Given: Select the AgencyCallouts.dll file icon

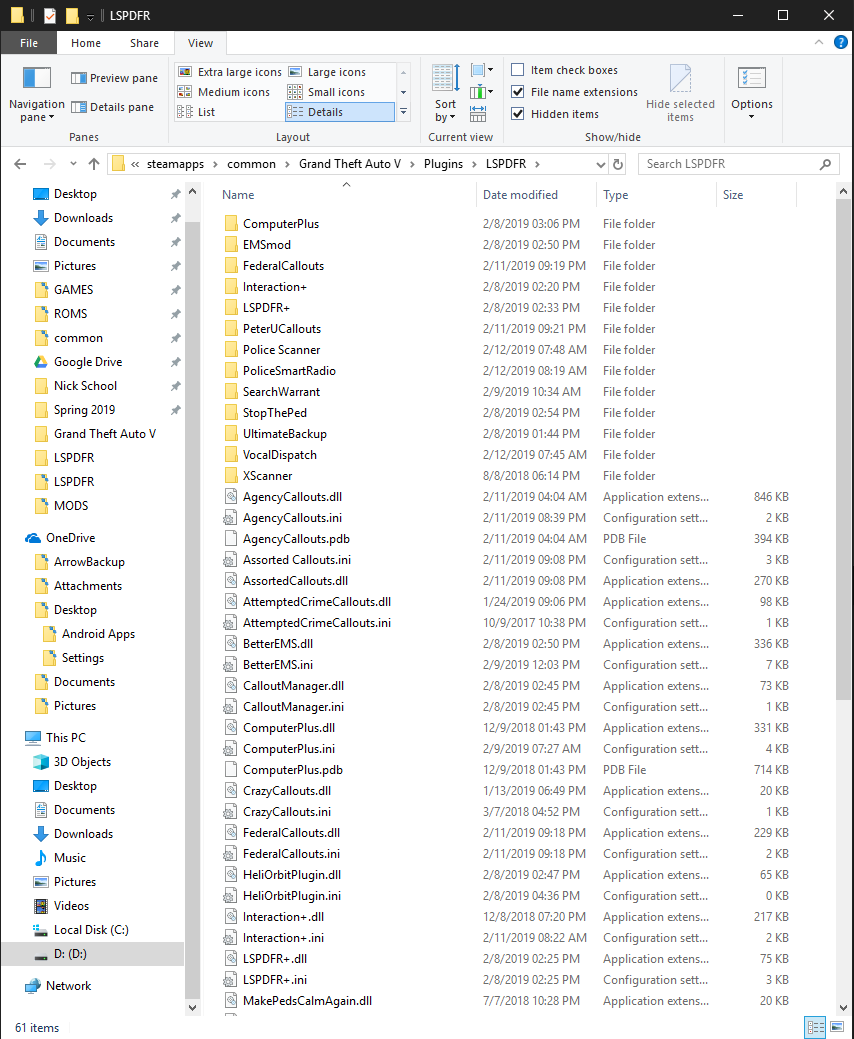Looking at the screenshot, I should click(x=231, y=497).
